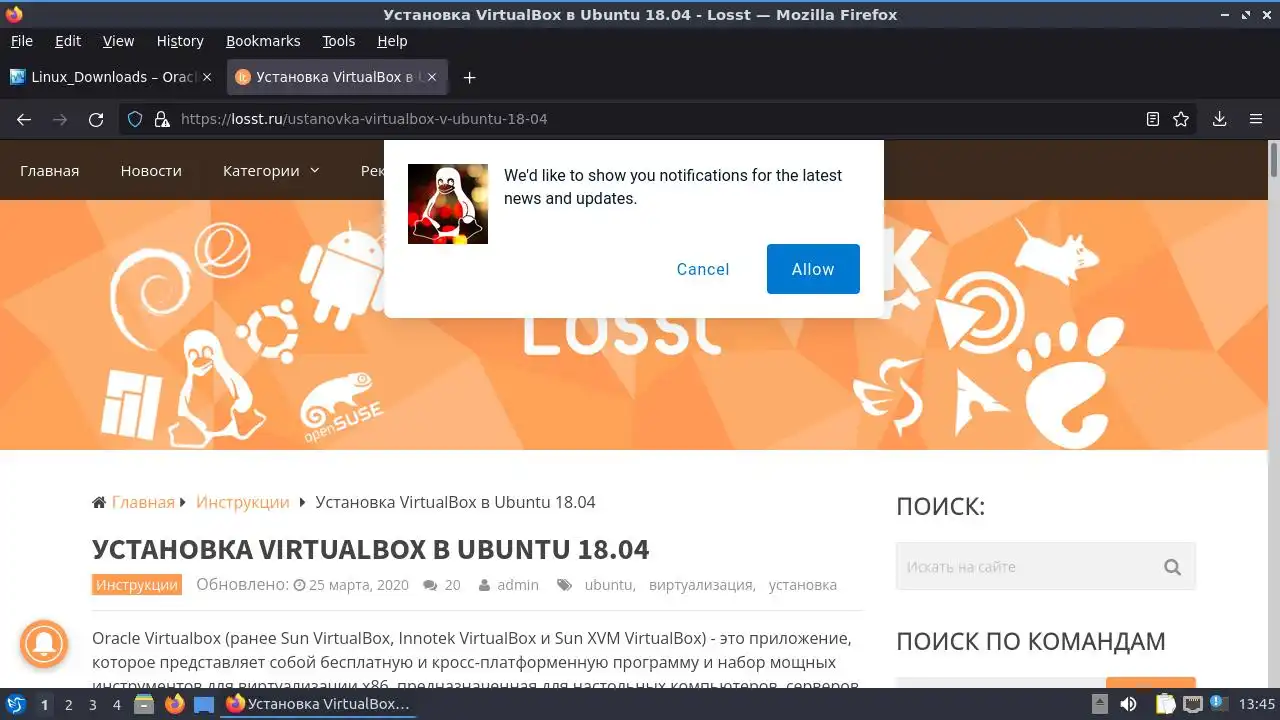Screen dimensions: 1280x720
Task: Switch to workspace 2
Action: [x=69, y=705]
